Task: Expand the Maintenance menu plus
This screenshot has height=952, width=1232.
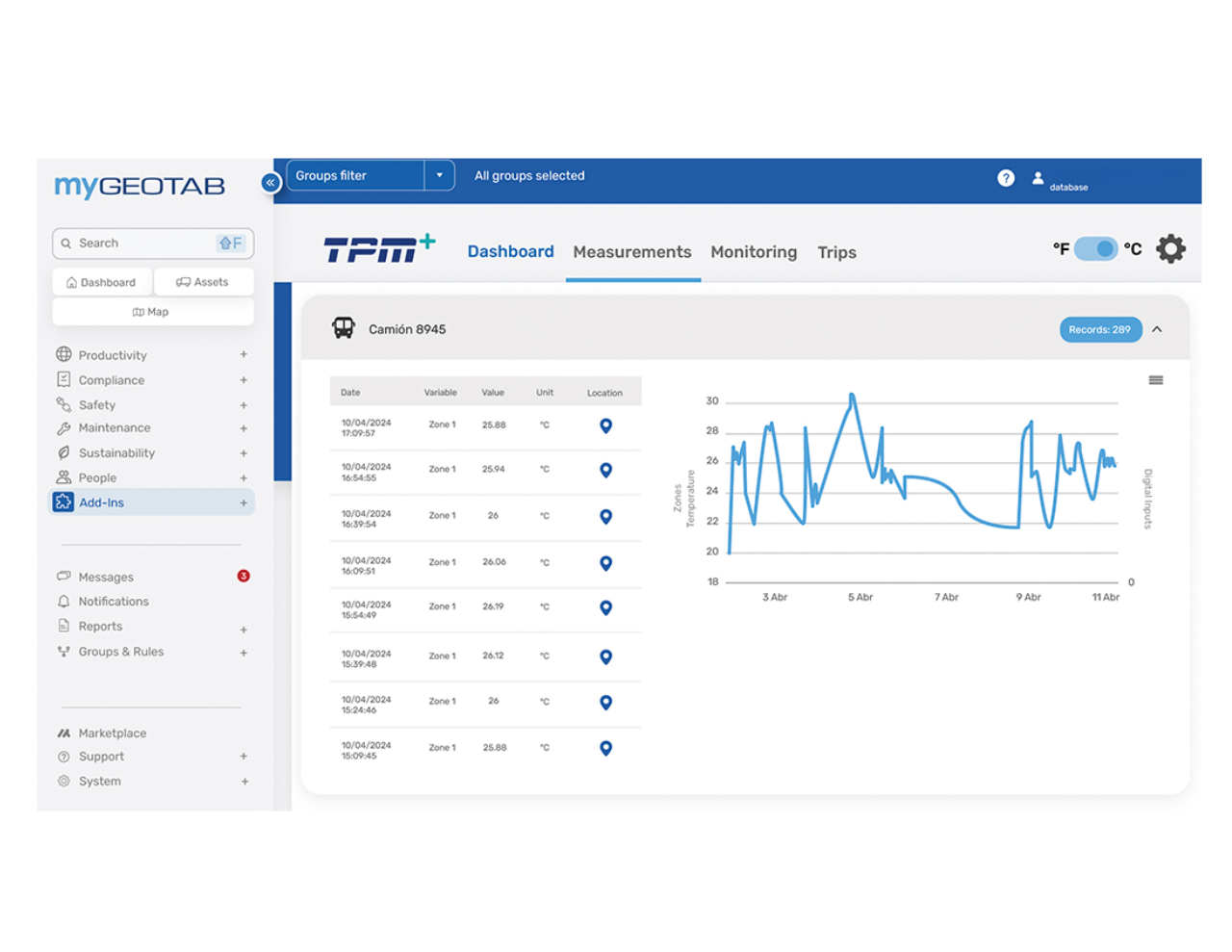Action: [x=244, y=428]
